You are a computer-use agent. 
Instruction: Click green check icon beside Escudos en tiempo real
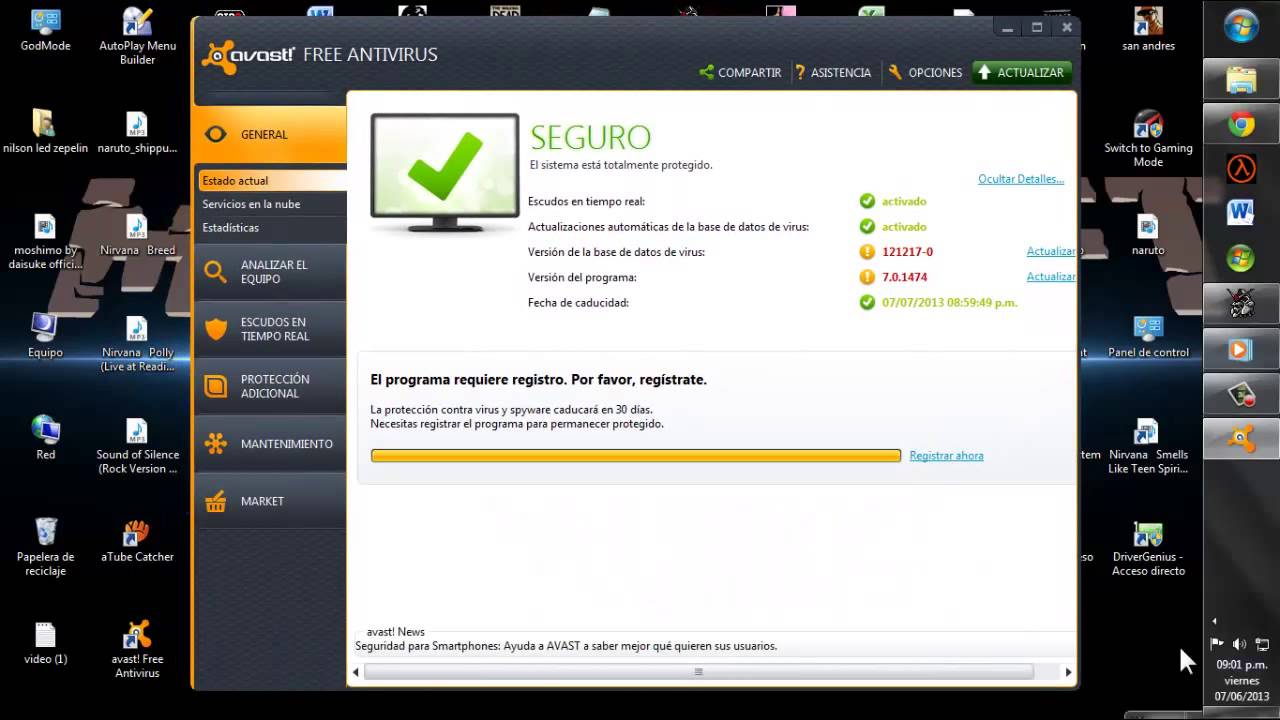click(867, 201)
